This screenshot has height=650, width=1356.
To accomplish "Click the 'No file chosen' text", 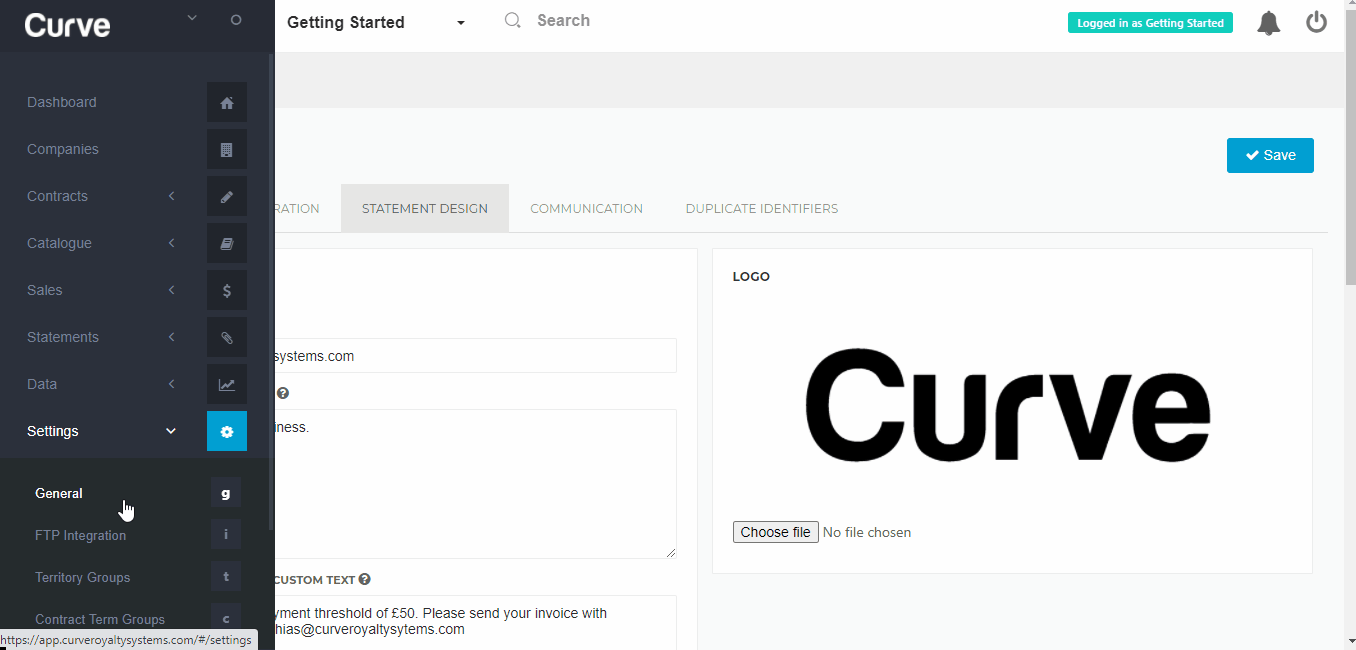I will tap(867, 532).
